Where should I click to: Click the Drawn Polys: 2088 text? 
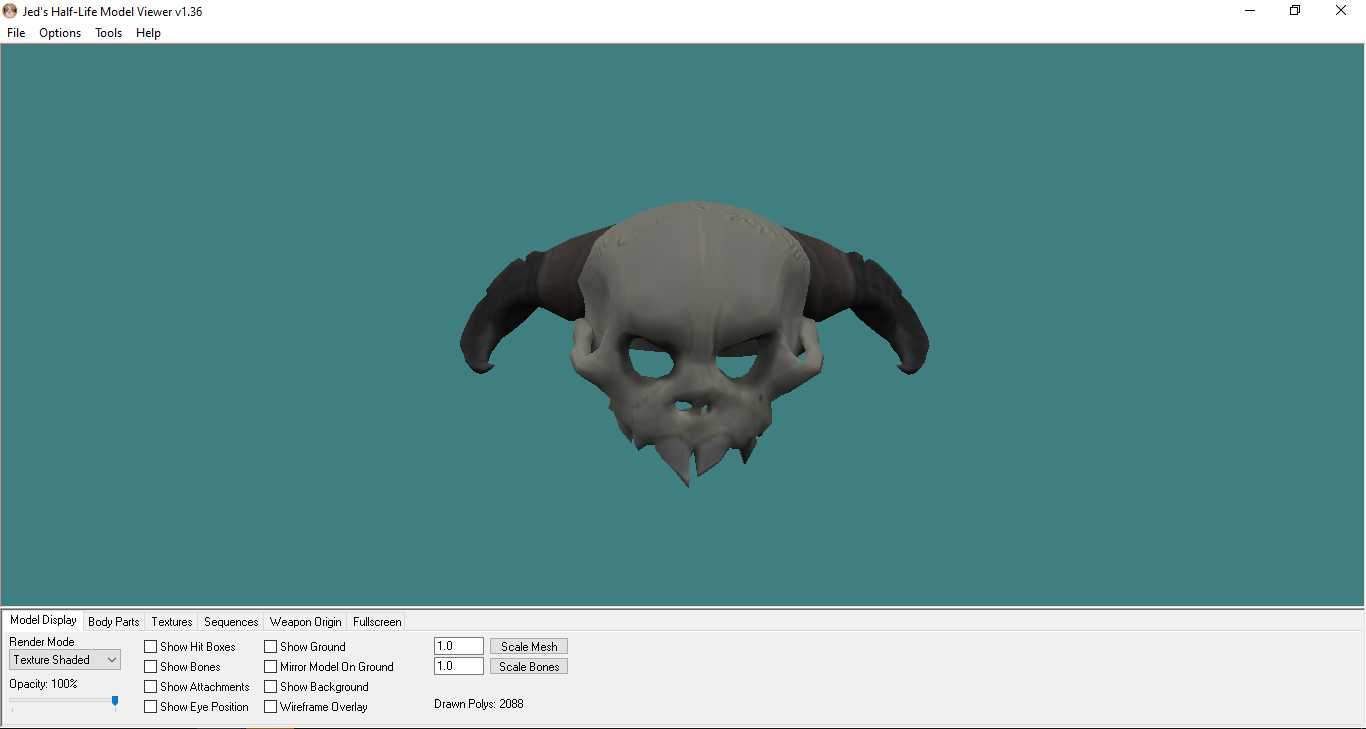(x=479, y=704)
